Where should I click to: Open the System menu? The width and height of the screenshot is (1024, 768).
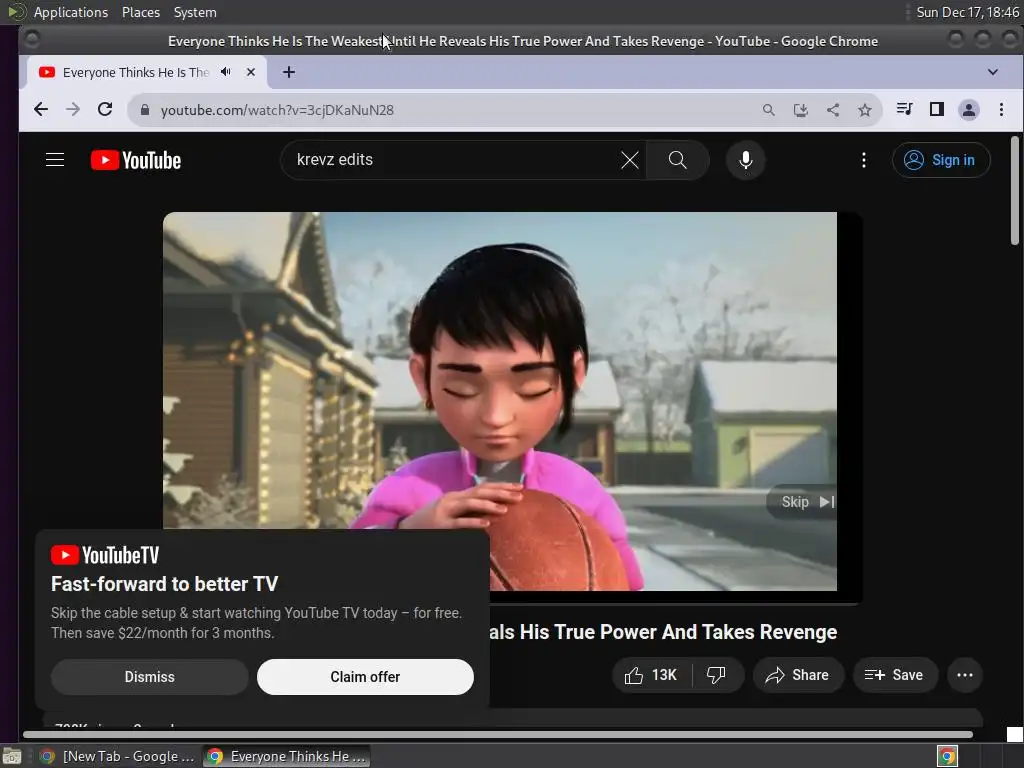(x=195, y=12)
